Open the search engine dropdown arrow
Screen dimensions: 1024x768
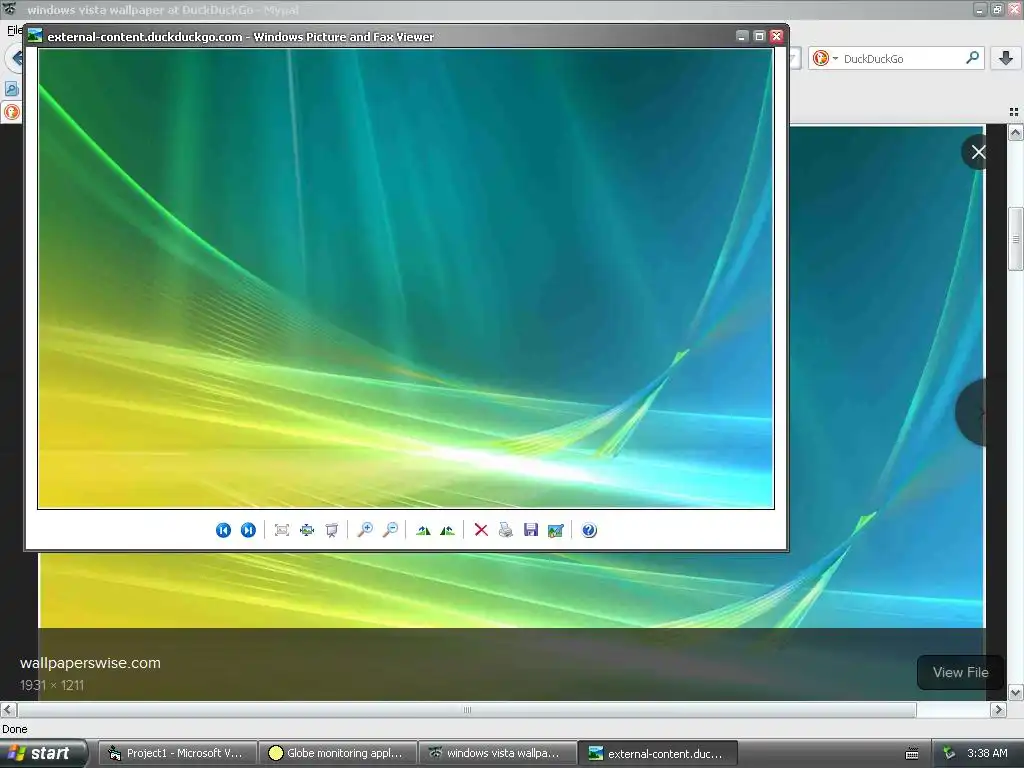tap(835, 59)
